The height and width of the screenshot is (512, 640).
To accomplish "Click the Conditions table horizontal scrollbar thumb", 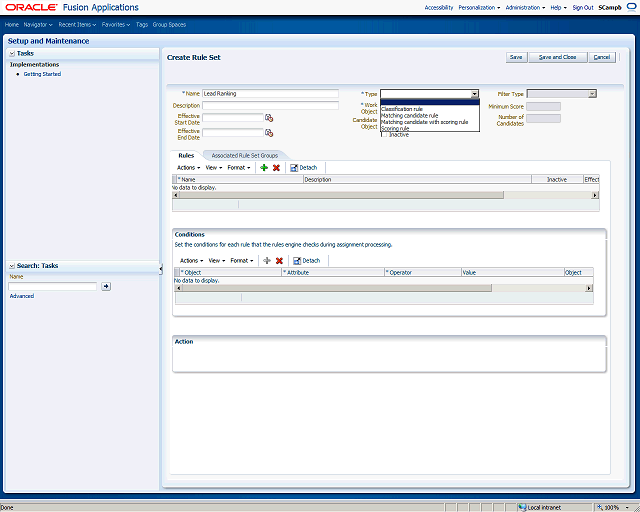I will [x=337, y=288].
